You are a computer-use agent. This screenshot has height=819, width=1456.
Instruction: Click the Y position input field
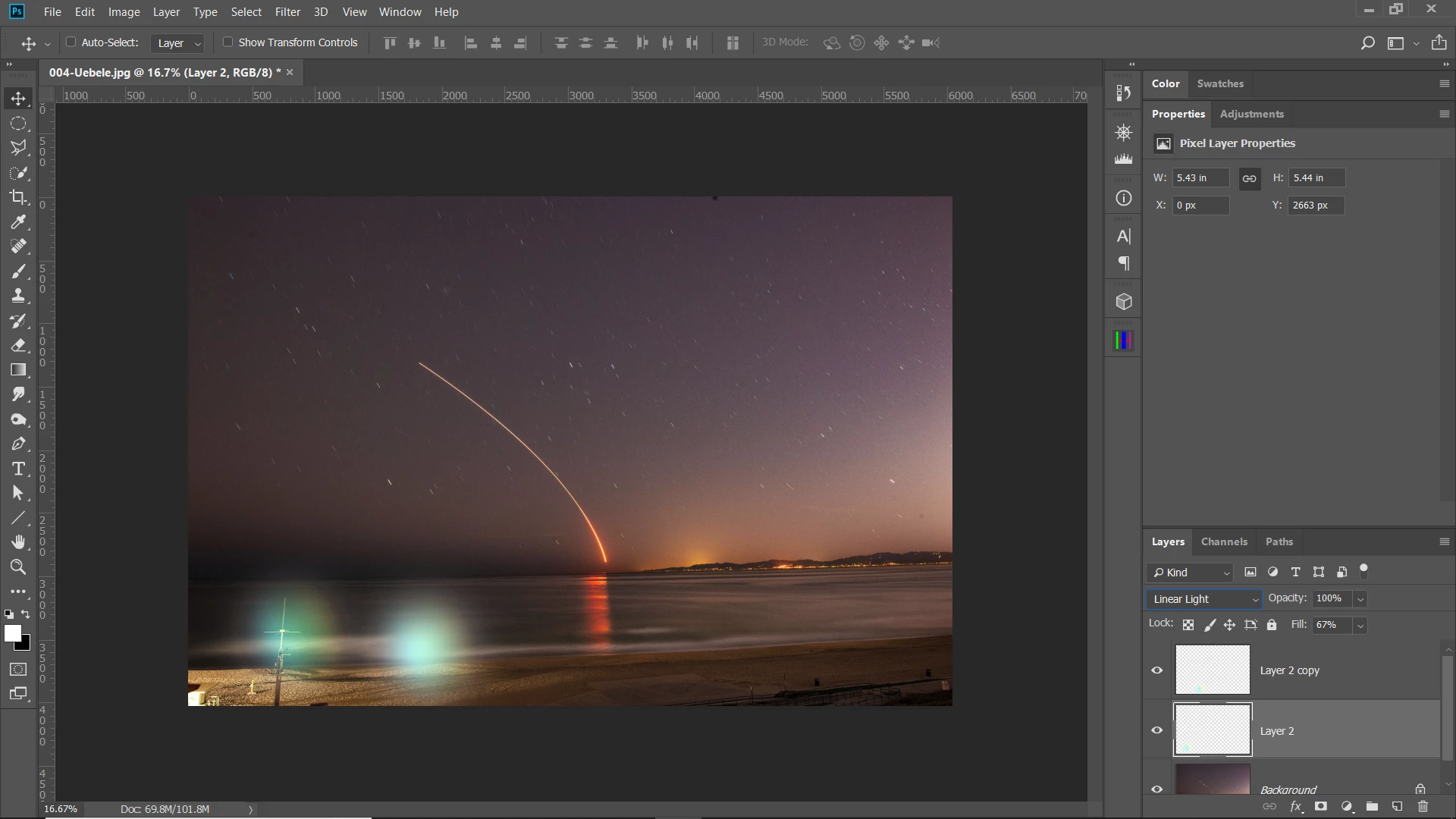(1315, 206)
